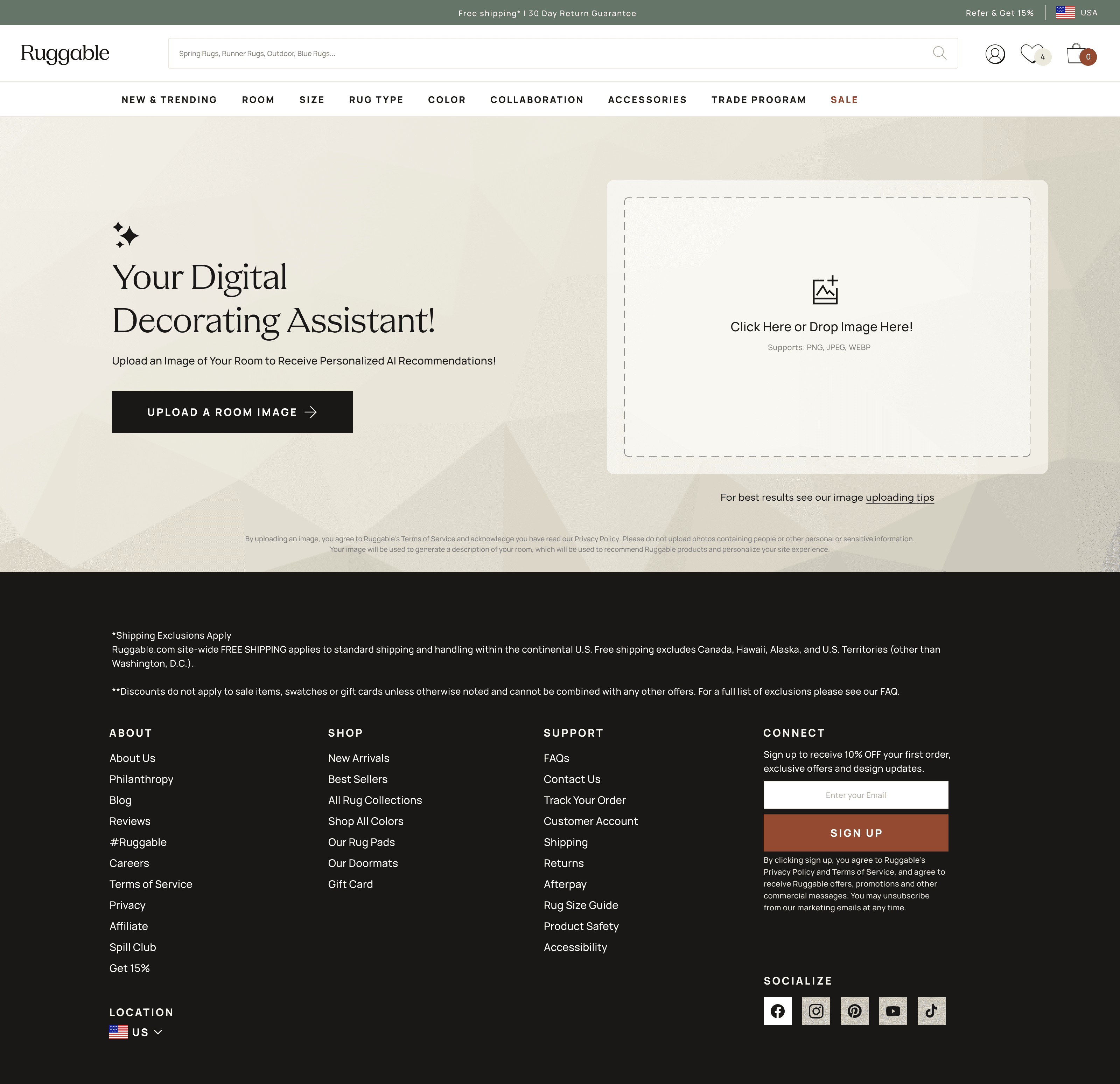Screen dimensions: 1120x1084
Task: Click the Sign Up button
Action: pyautogui.click(x=855, y=833)
